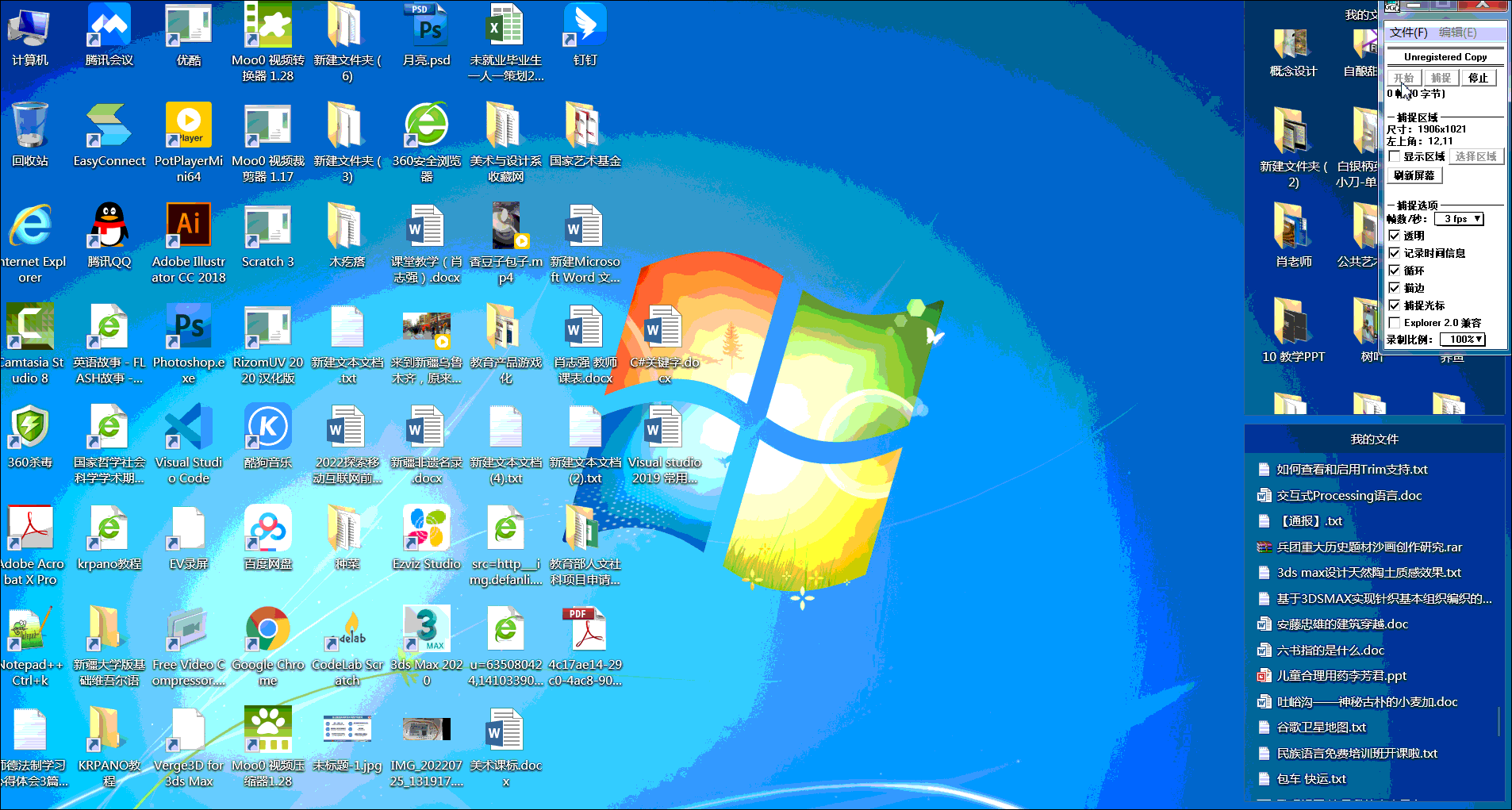The height and width of the screenshot is (810, 1512).
Task: Click the 刷新屏幕 button
Action: point(1414,175)
